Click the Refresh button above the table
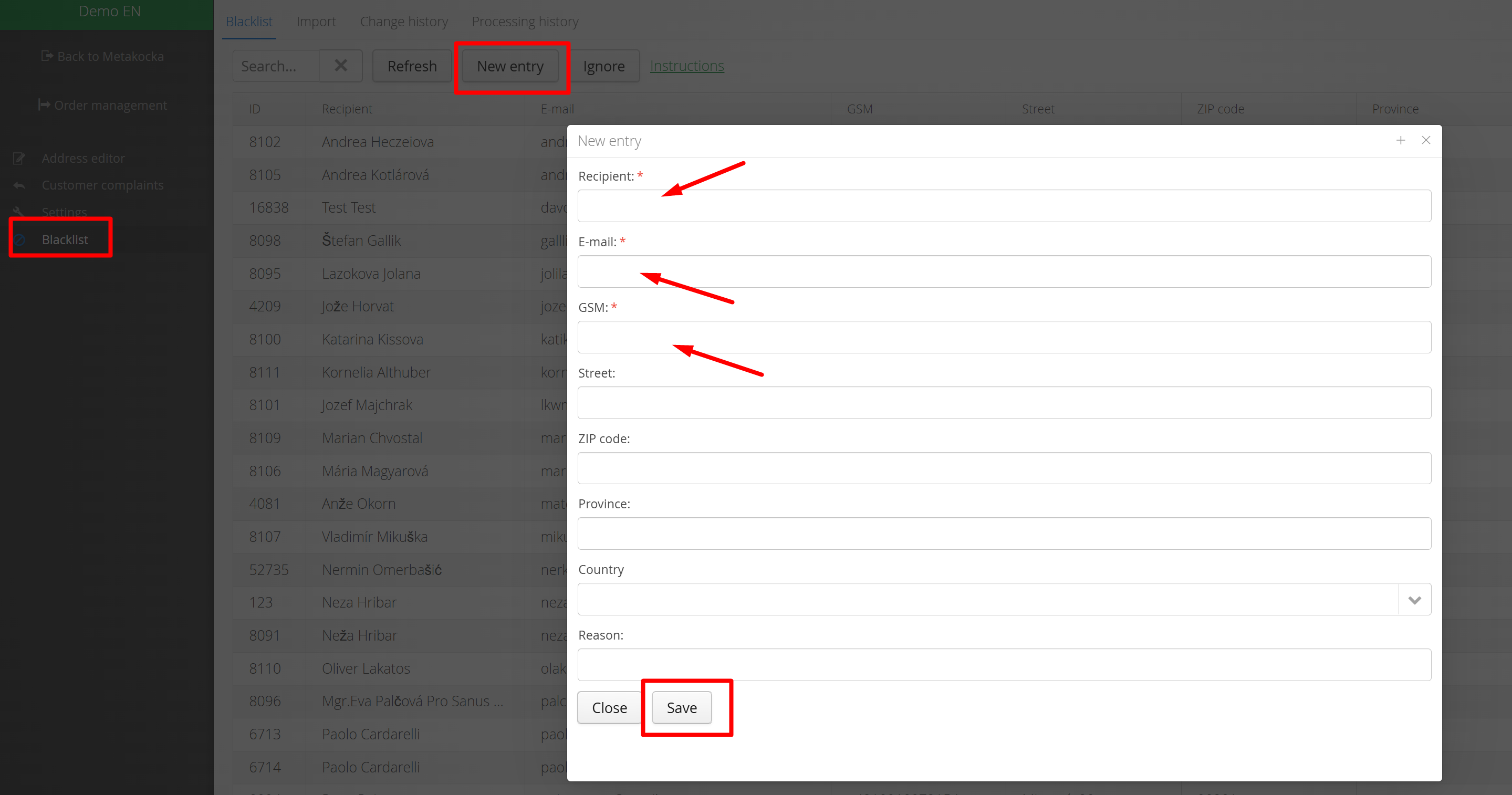 tap(412, 66)
